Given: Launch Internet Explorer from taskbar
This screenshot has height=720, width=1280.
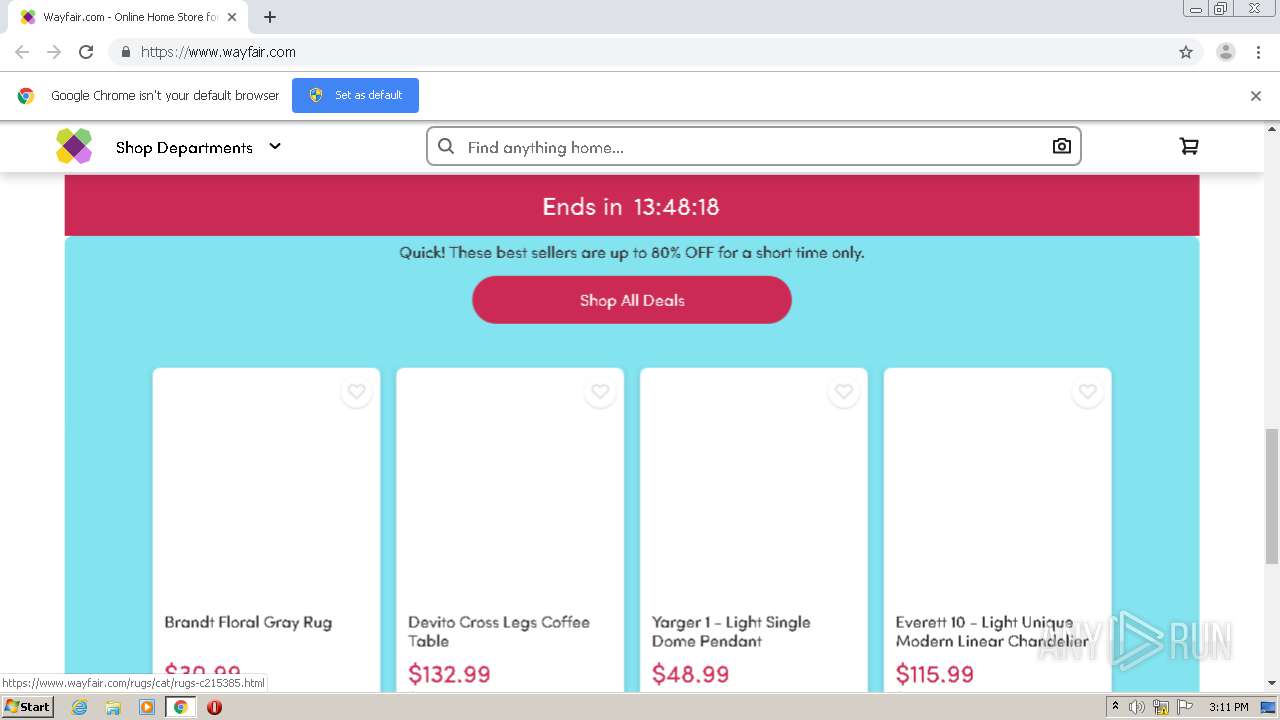Looking at the screenshot, I should coord(80,707).
